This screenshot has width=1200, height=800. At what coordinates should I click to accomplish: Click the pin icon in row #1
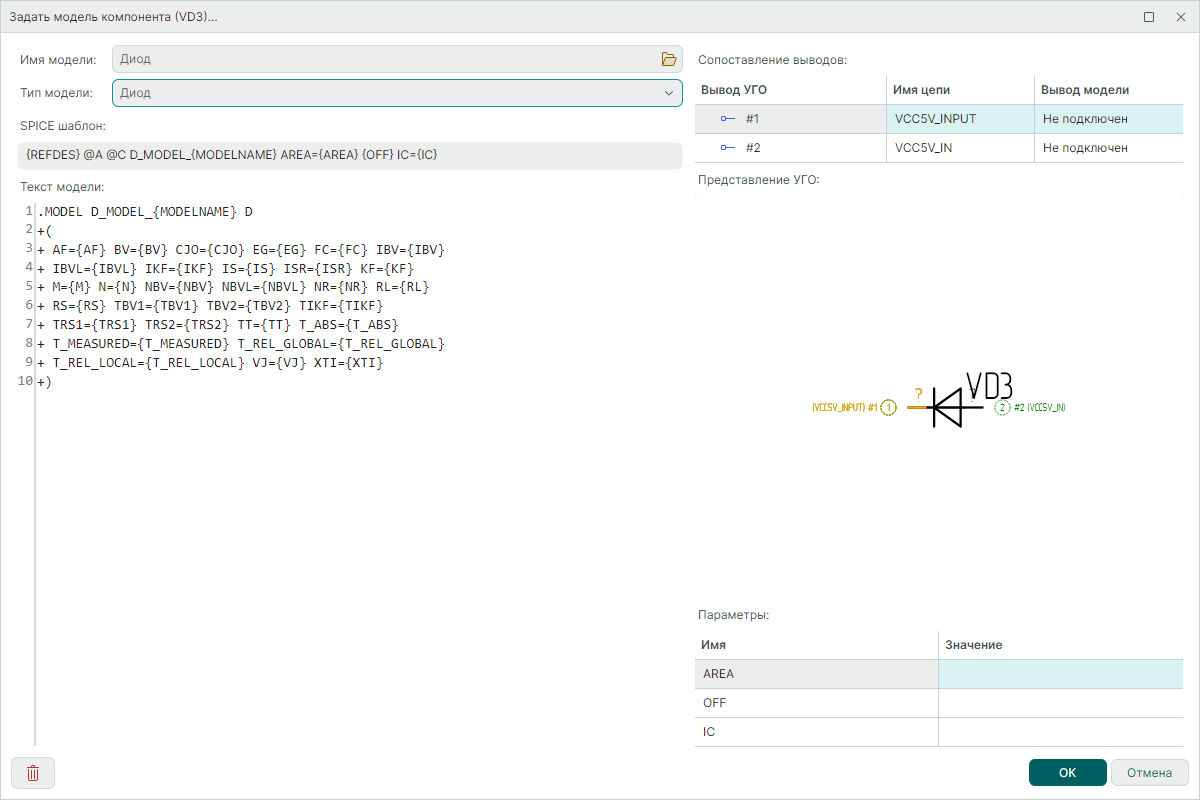click(727, 119)
